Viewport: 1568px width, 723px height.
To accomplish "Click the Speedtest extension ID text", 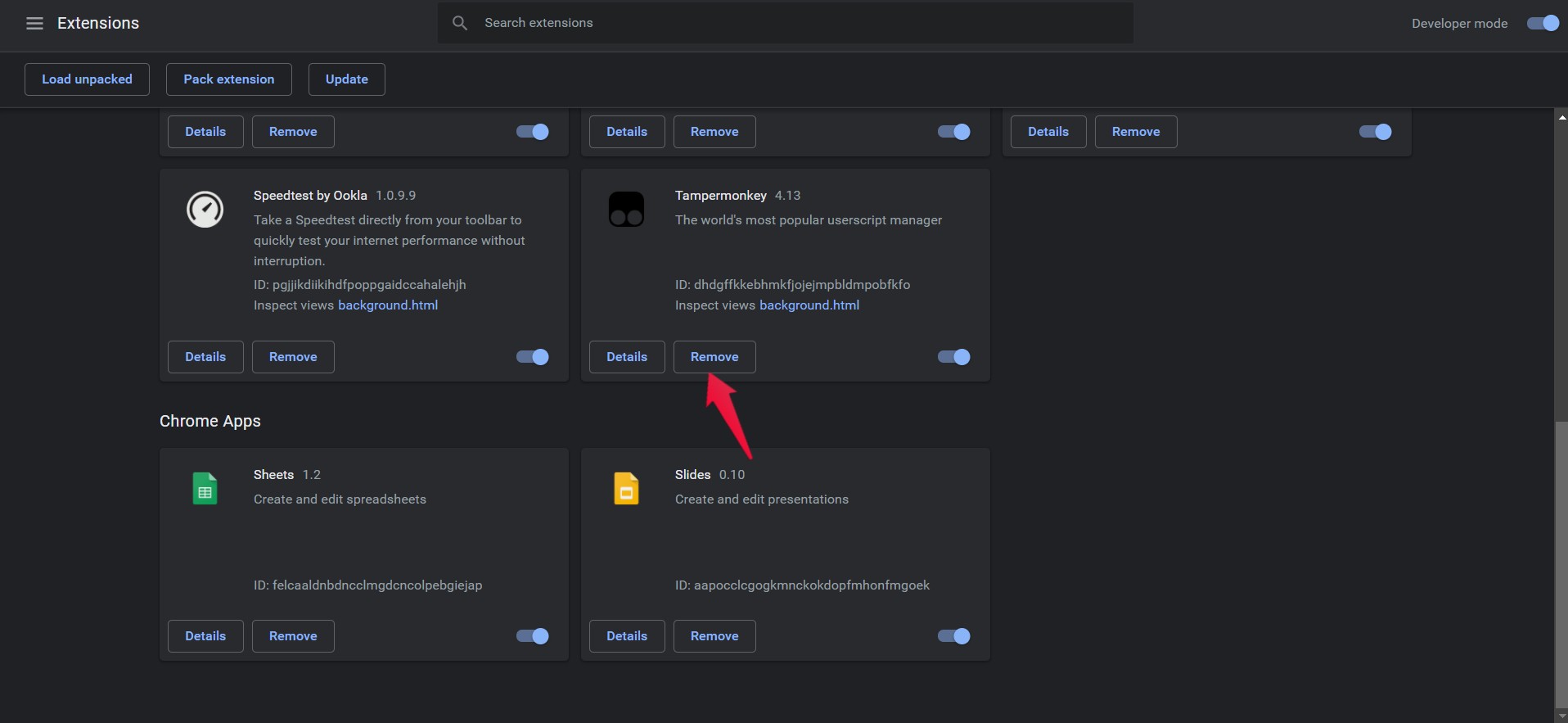I will tap(360, 285).
